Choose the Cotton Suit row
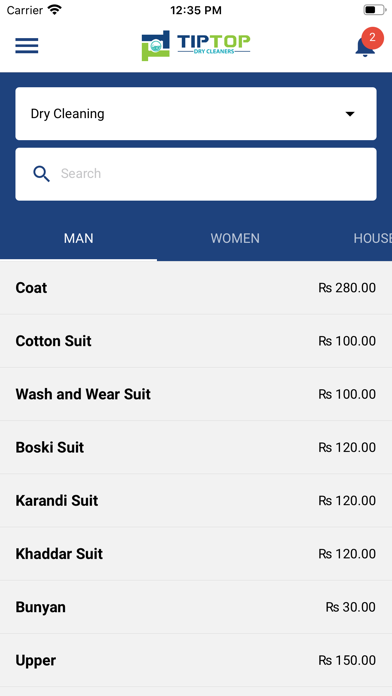Viewport: 392px width, 696px height. (196, 341)
